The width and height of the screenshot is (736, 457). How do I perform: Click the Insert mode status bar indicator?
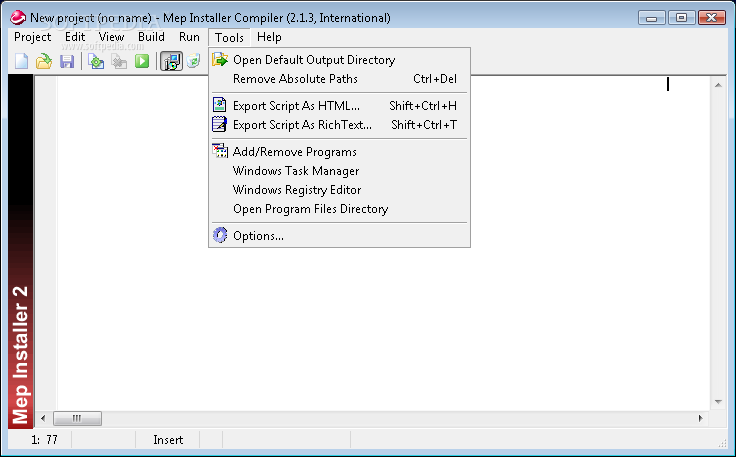[168, 440]
